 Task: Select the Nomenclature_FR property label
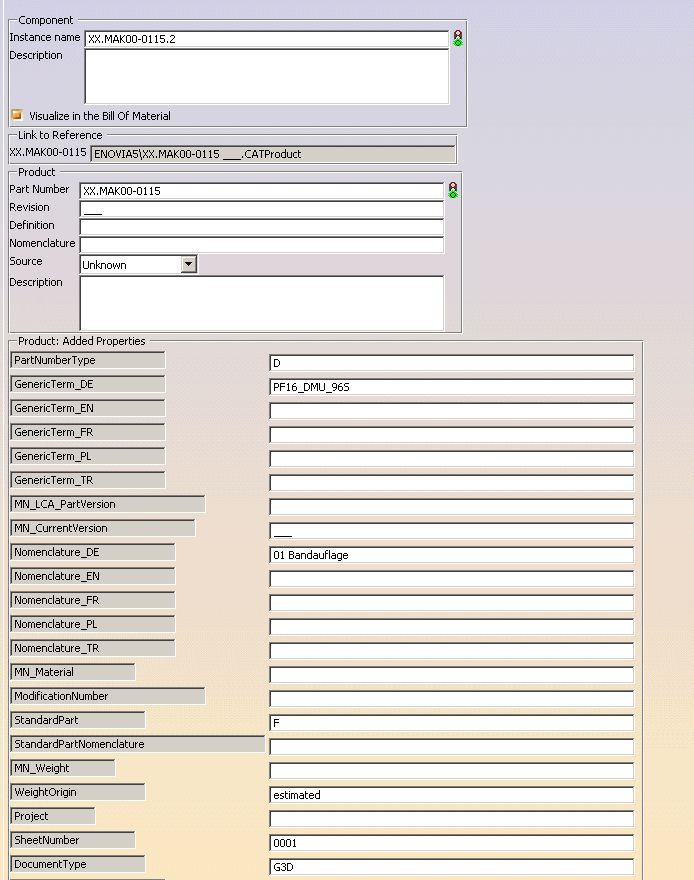pos(93,600)
